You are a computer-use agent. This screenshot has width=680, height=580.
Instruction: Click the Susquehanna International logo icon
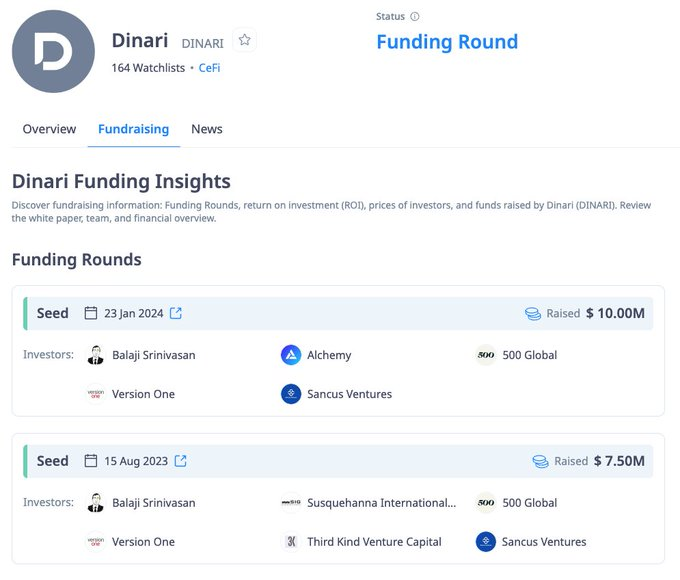pyautogui.click(x=291, y=502)
